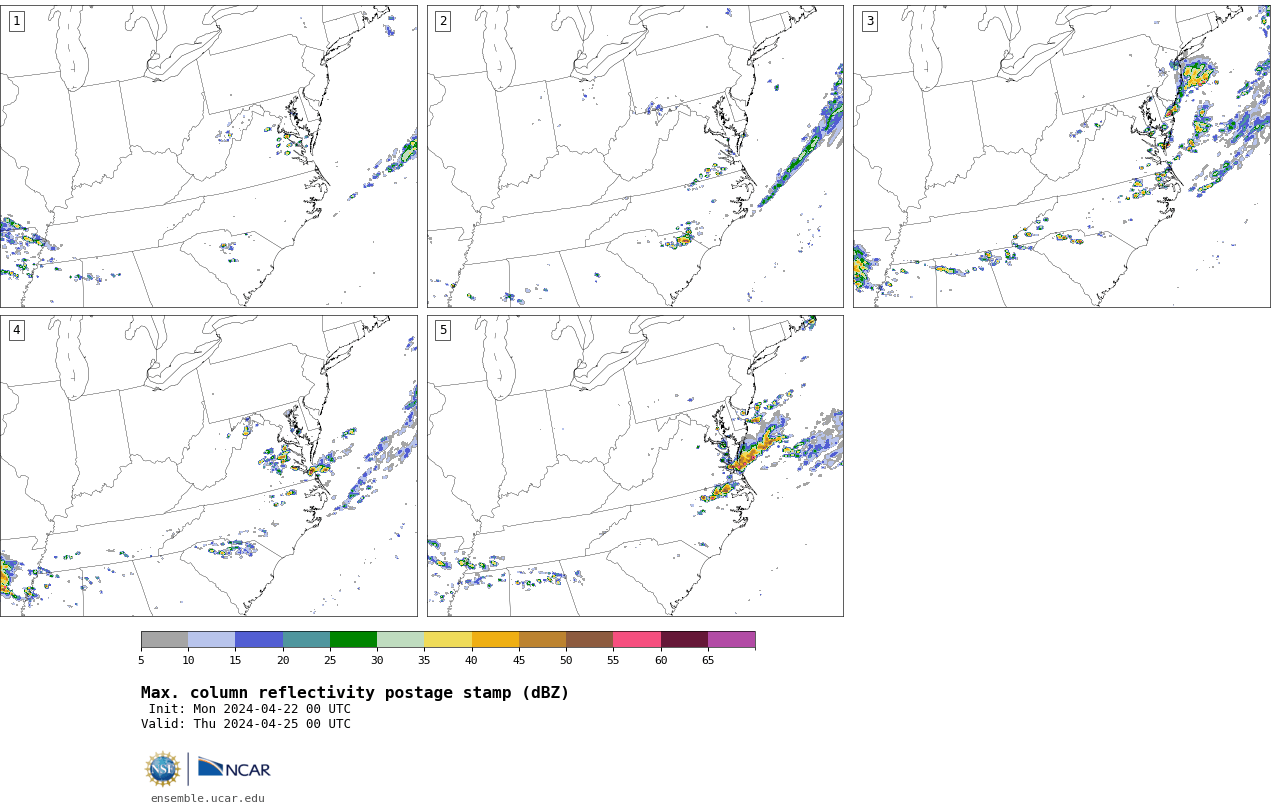This screenshot has height=809, width=1280.
Task: Select the blue 15-20 dBZ swatch
Action: click(x=259, y=640)
